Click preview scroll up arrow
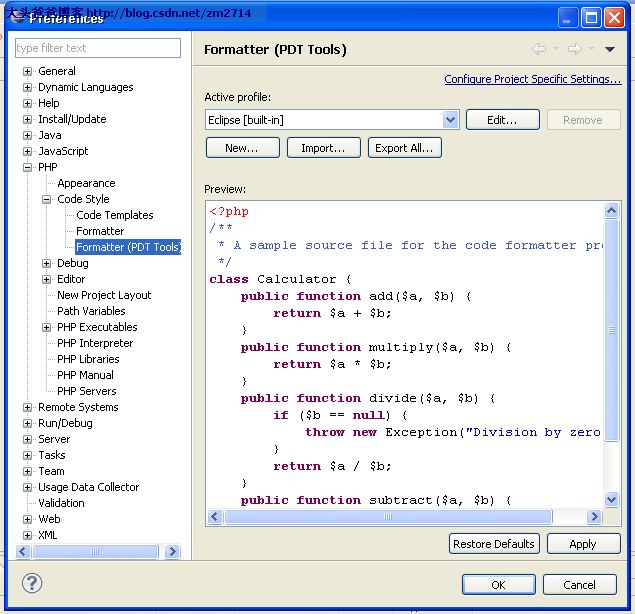The height and width of the screenshot is (614, 635). click(x=612, y=210)
